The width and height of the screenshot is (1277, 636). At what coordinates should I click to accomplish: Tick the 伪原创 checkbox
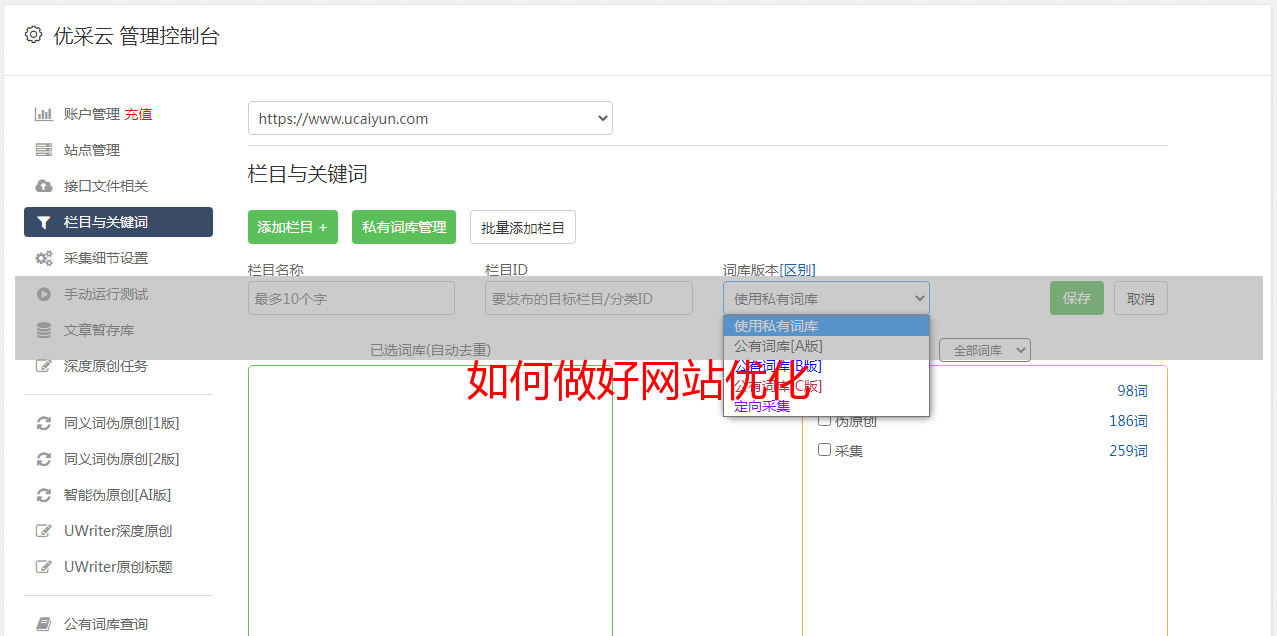(x=824, y=420)
